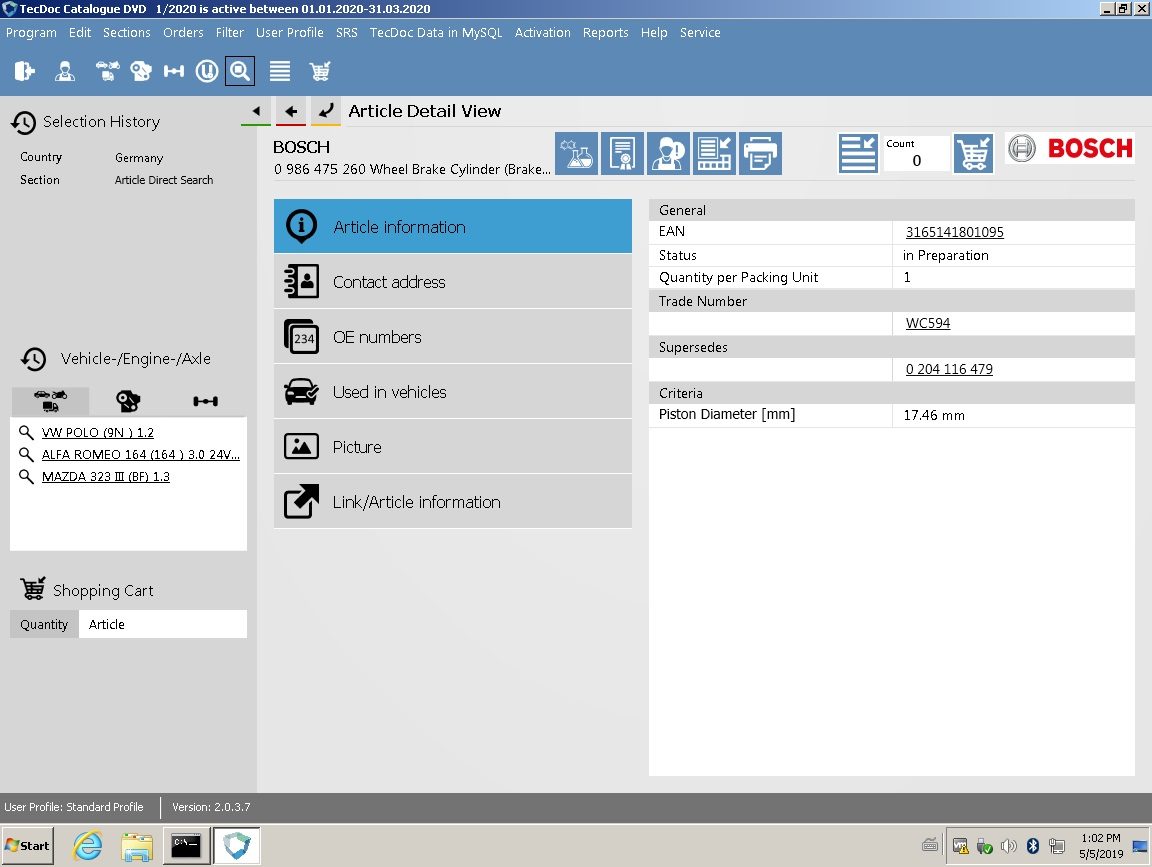This screenshot has height=867, width=1152.
Task: Open the mechanic person icon in header
Action: [x=668, y=154]
